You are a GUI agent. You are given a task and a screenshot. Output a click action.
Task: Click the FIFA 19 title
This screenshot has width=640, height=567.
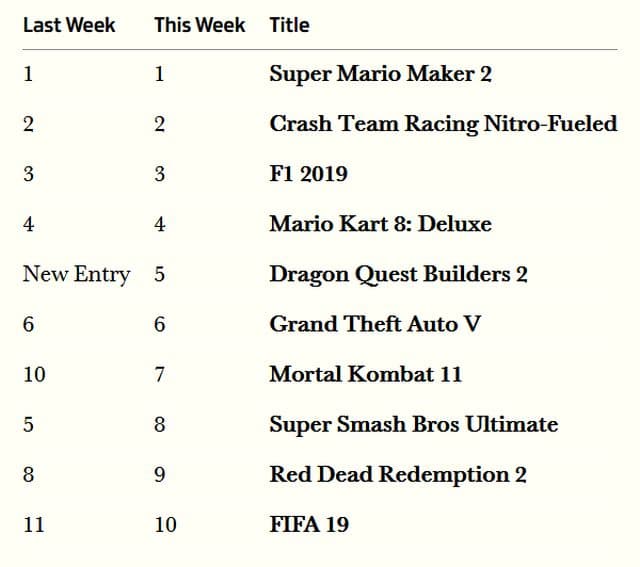pyautogui.click(x=309, y=524)
